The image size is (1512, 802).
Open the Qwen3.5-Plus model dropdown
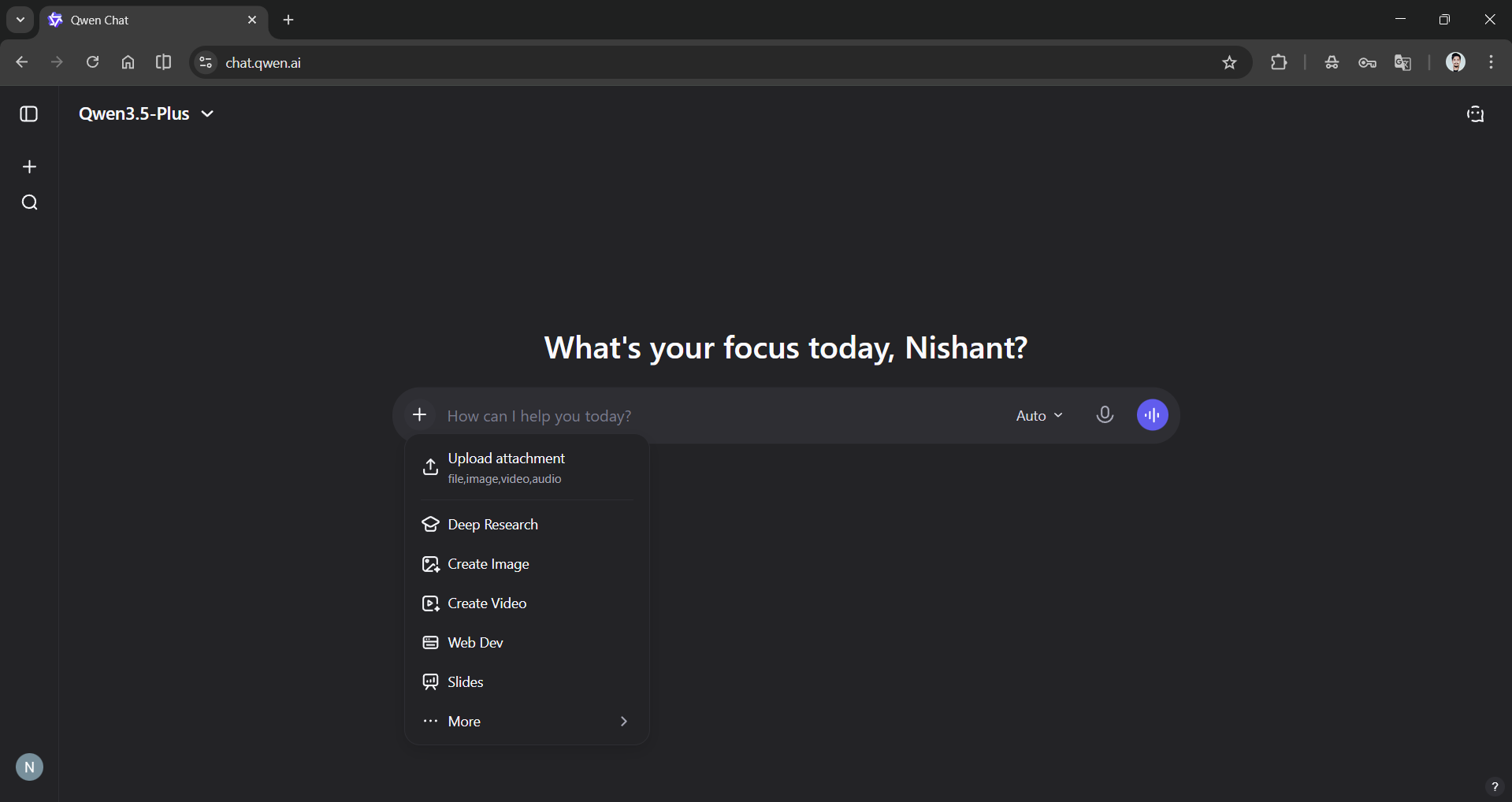[147, 113]
